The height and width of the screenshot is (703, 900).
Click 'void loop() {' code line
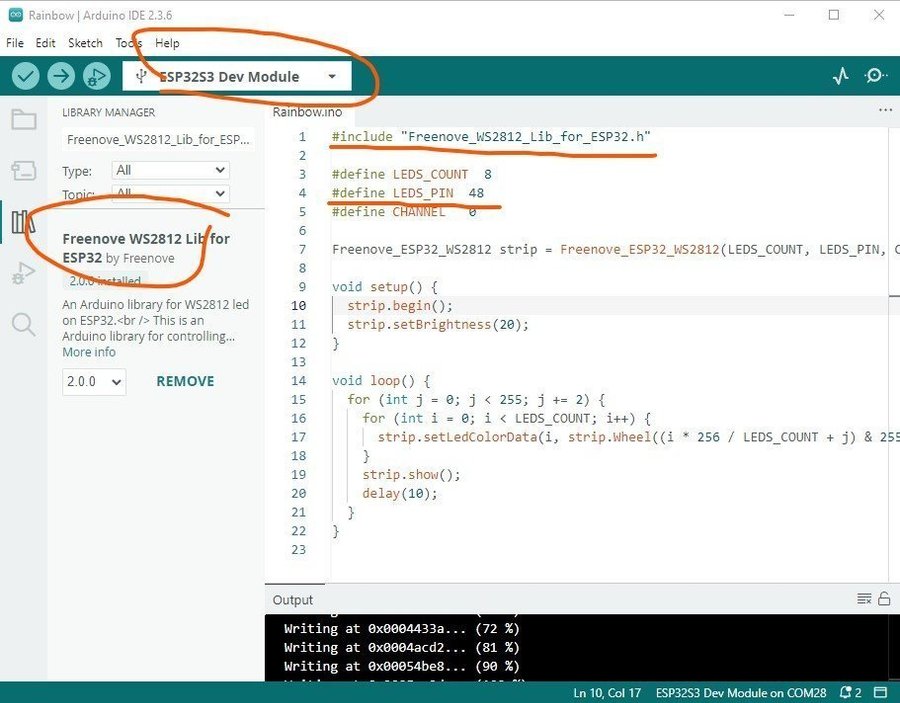[x=381, y=380]
